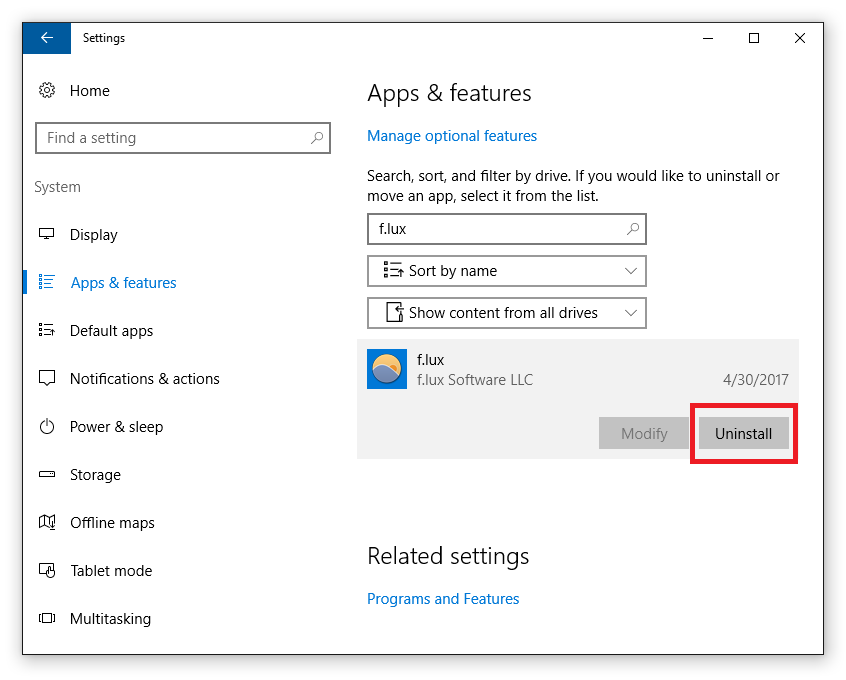Open Storage settings
Viewport: 846px width, 680px height.
pyautogui.click(x=95, y=475)
